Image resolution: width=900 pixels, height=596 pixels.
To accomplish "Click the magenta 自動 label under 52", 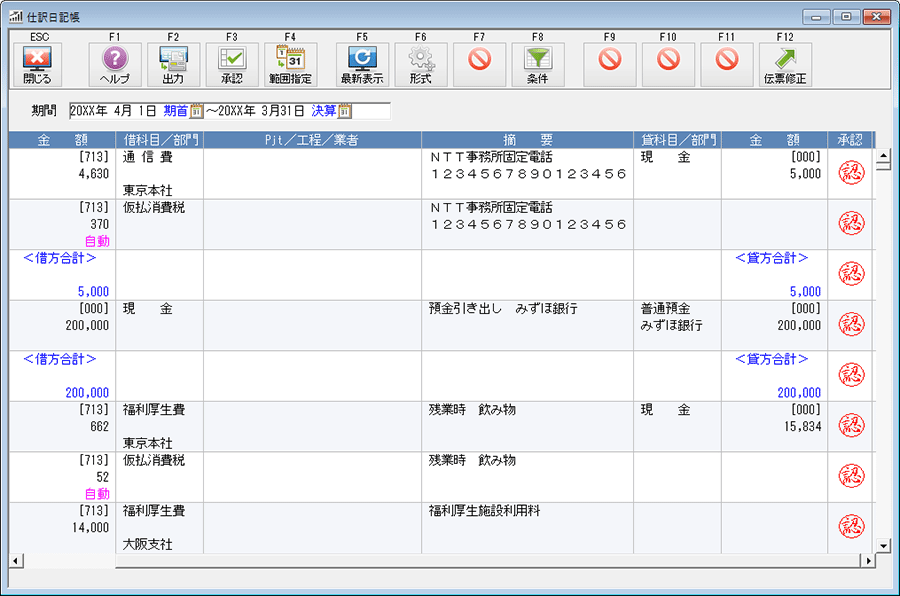I will tap(97, 494).
